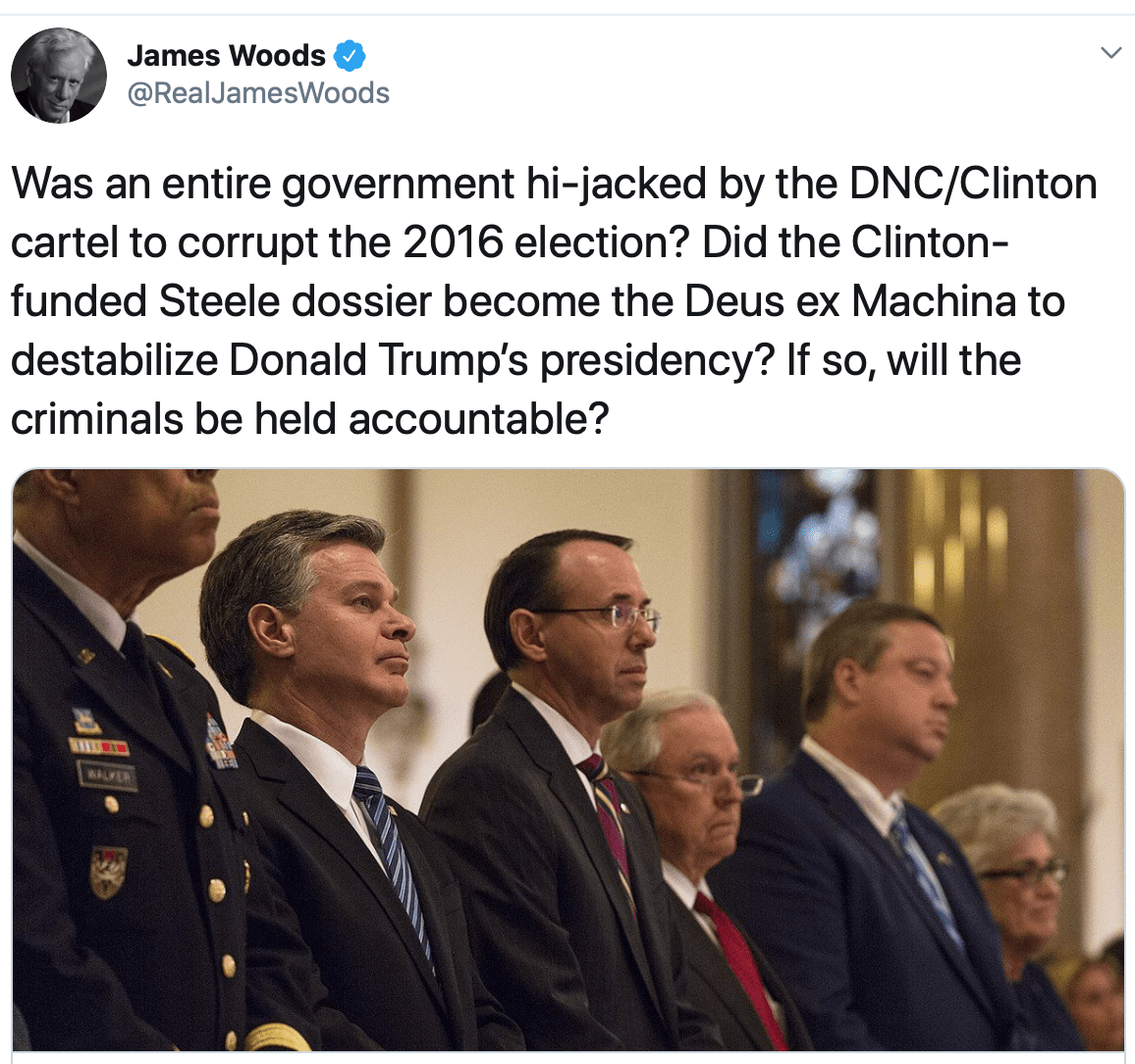Click the ribbon bar on the uniform
The image size is (1135, 1064).
98,746
